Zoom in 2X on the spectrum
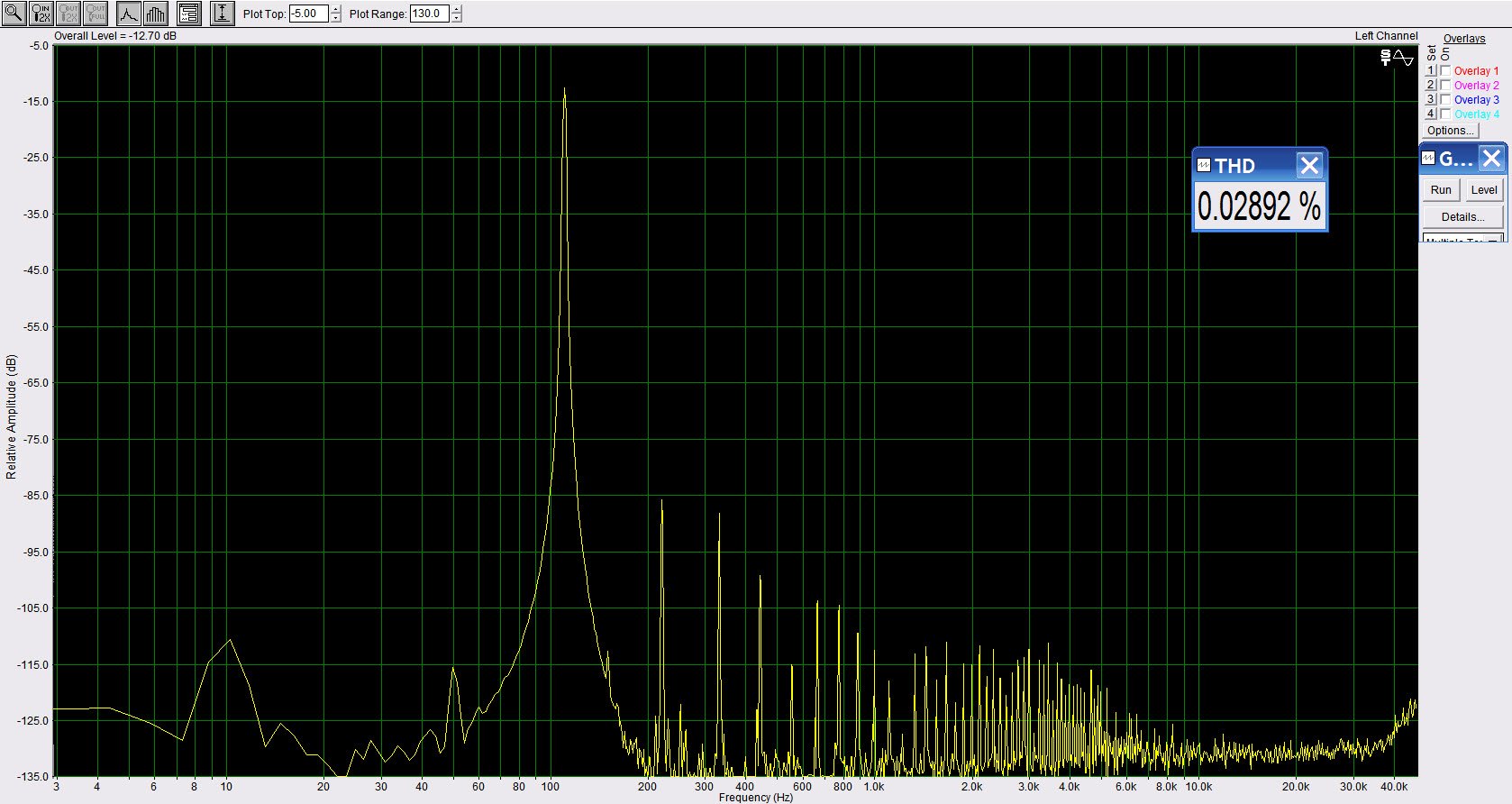This screenshot has height=804, width=1512. point(41,13)
